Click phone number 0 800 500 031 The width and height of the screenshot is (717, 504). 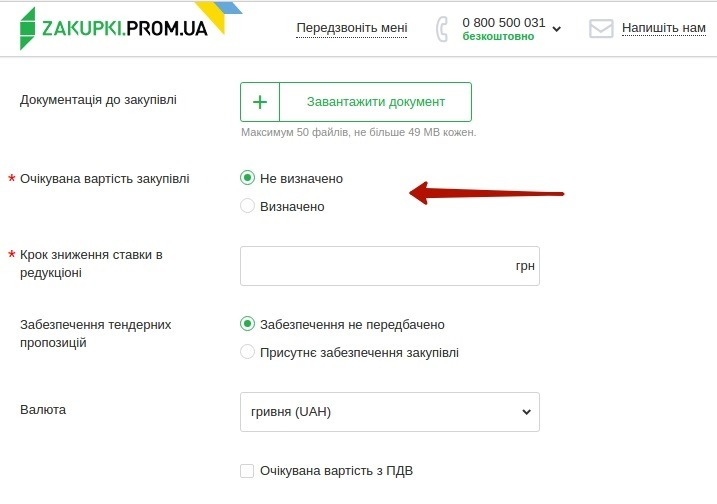tap(504, 22)
